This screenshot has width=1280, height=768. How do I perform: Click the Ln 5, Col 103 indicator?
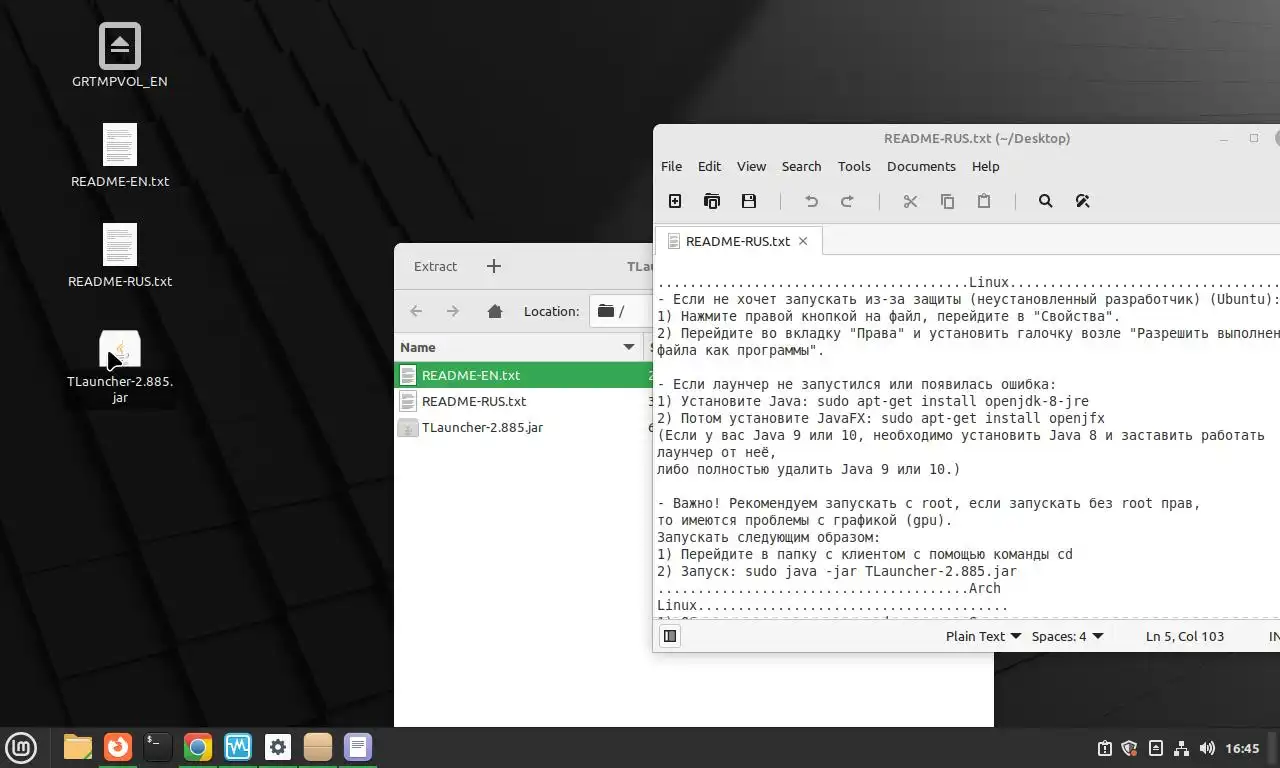tap(1185, 636)
